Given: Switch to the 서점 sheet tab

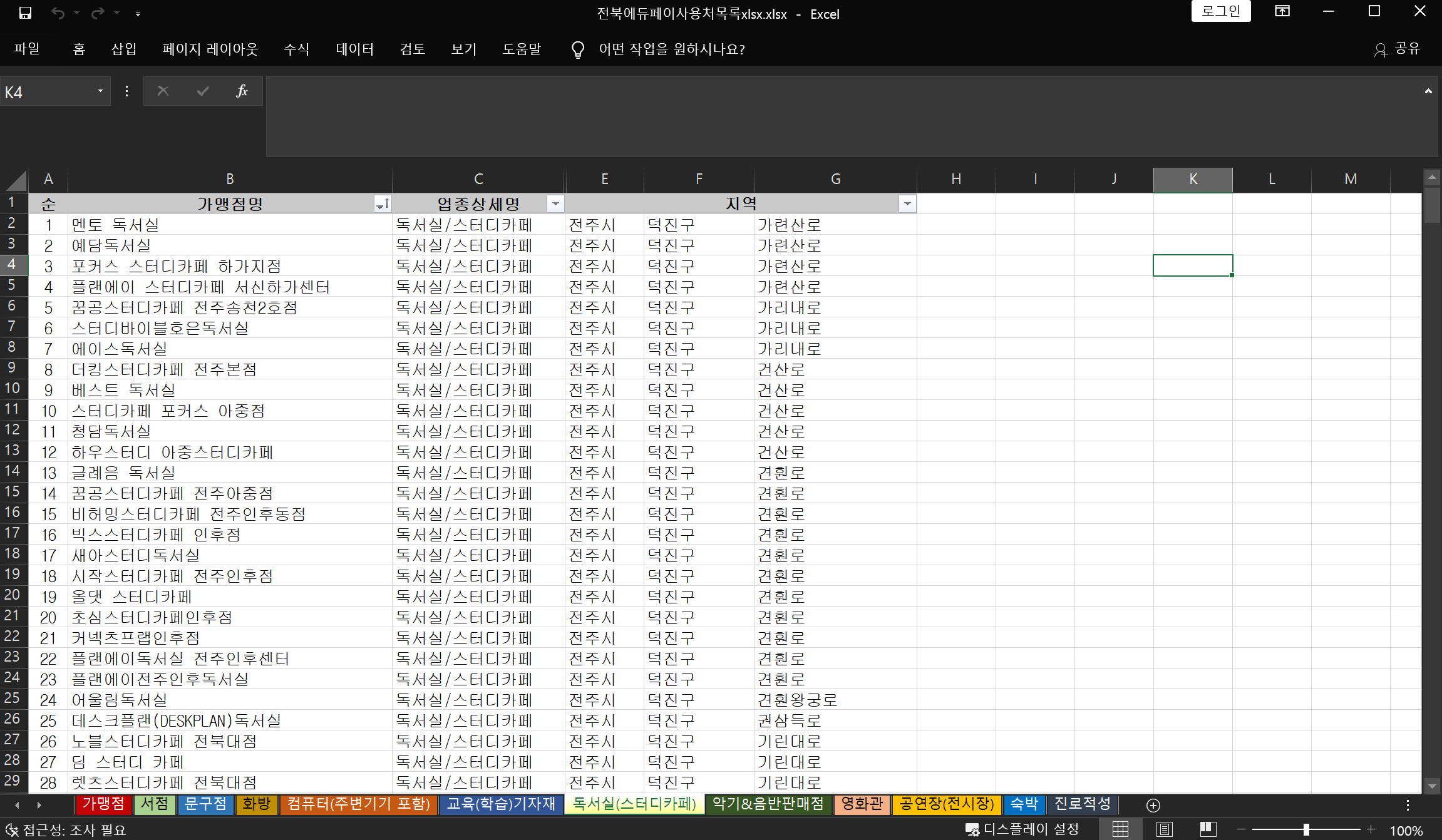Looking at the screenshot, I should [x=154, y=804].
